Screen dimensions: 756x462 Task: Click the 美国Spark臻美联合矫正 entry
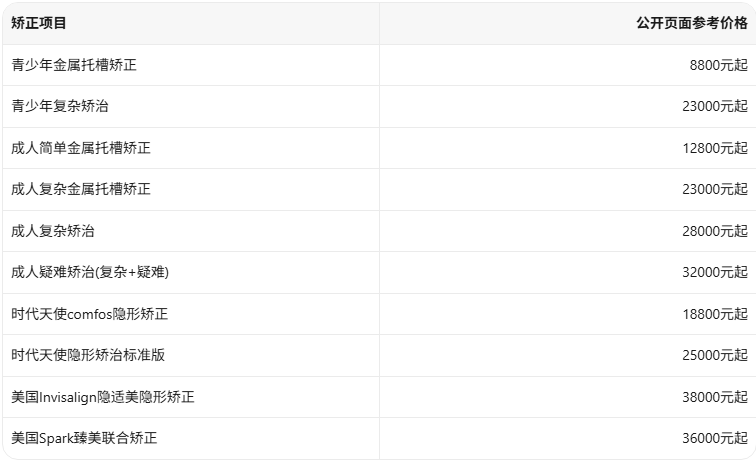coord(84,438)
